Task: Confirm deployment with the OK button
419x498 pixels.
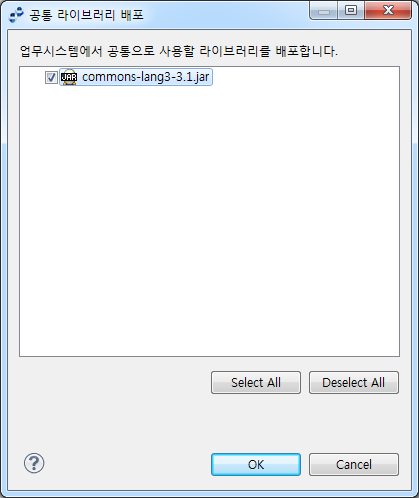Action: pyautogui.click(x=256, y=464)
